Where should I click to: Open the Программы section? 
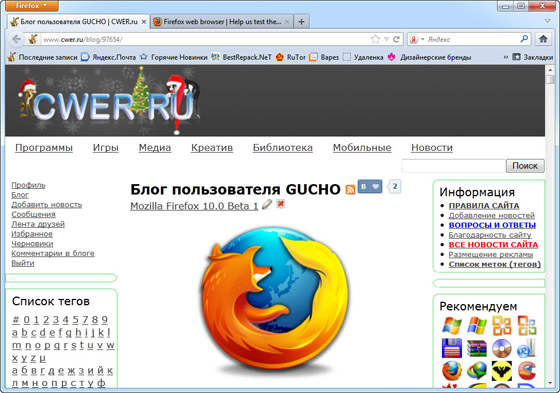(44, 148)
